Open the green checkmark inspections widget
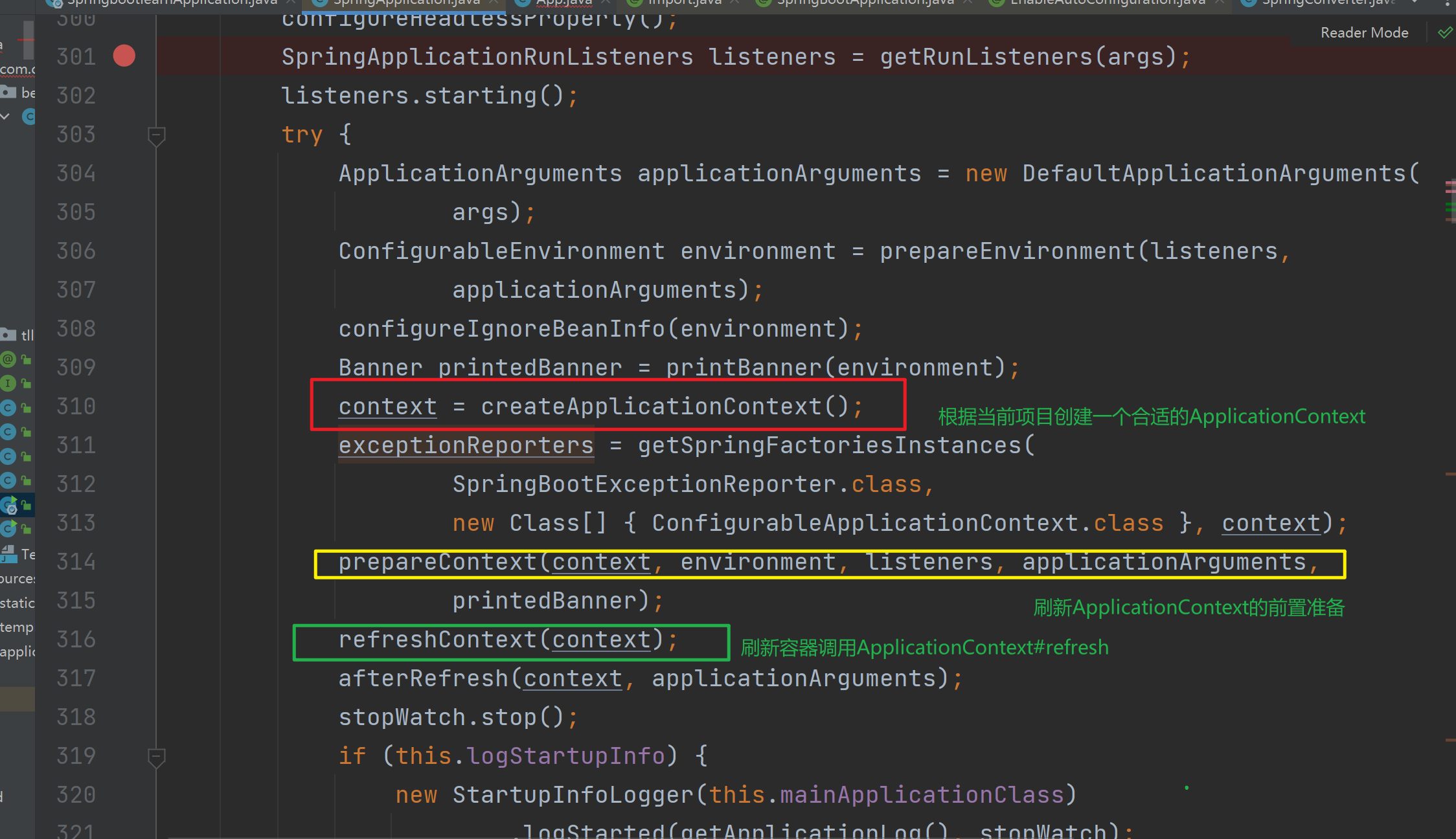 click(1444, 32)
